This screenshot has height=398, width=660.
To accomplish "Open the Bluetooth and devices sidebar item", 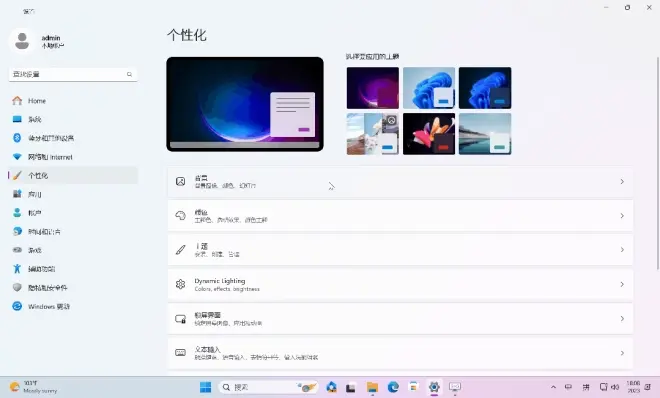I will (72, 138).
